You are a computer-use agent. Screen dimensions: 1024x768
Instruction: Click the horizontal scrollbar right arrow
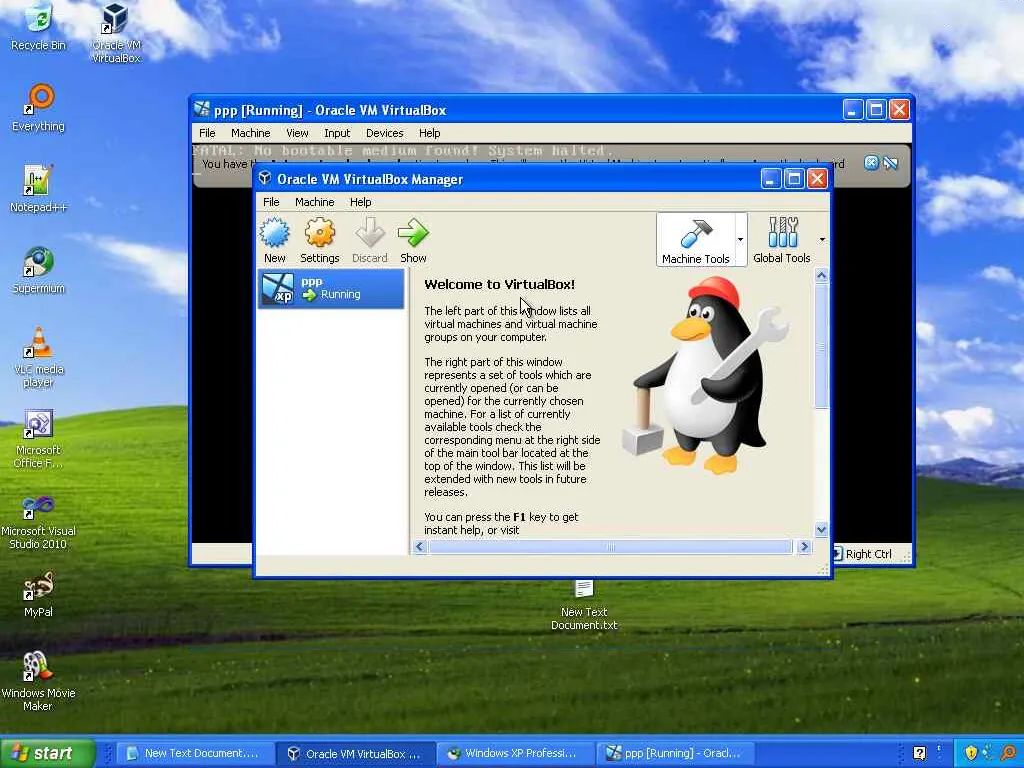pyautogui.click(x=805, y=547)
